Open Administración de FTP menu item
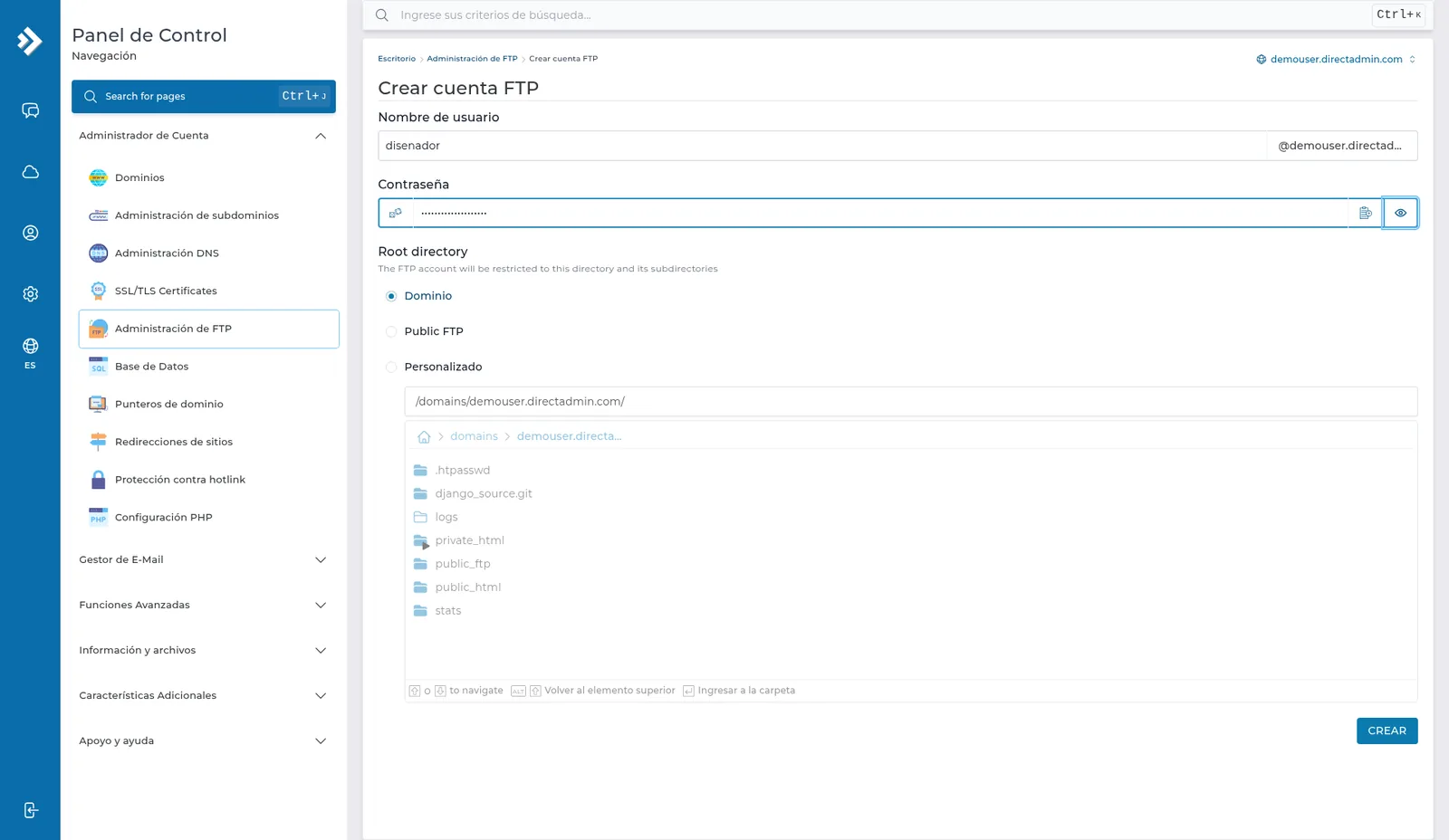 (x=209, y=329)
